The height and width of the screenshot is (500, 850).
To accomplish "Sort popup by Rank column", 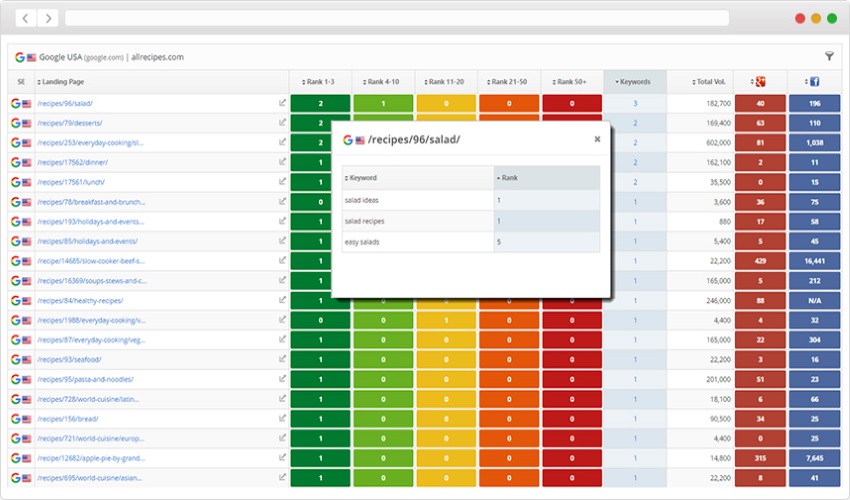I will coord(510,177).
